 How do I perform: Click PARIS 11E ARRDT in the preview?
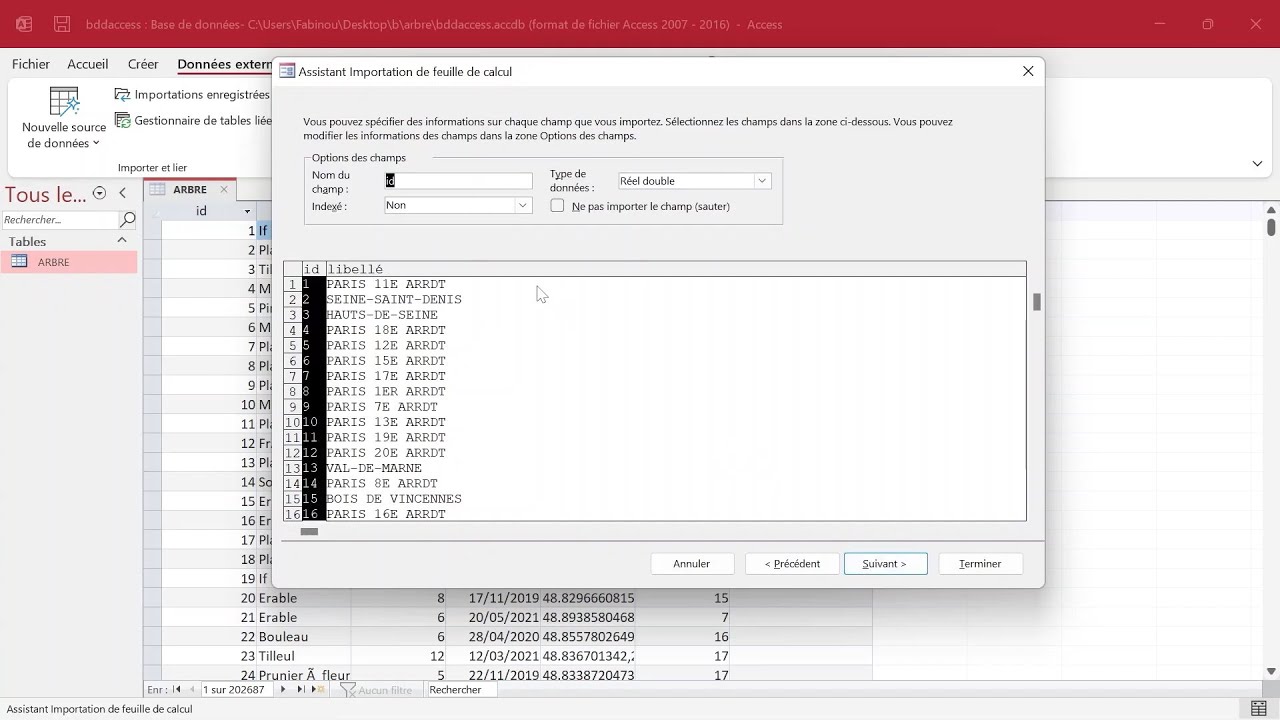pyautogui.click(x=386, y=284)
